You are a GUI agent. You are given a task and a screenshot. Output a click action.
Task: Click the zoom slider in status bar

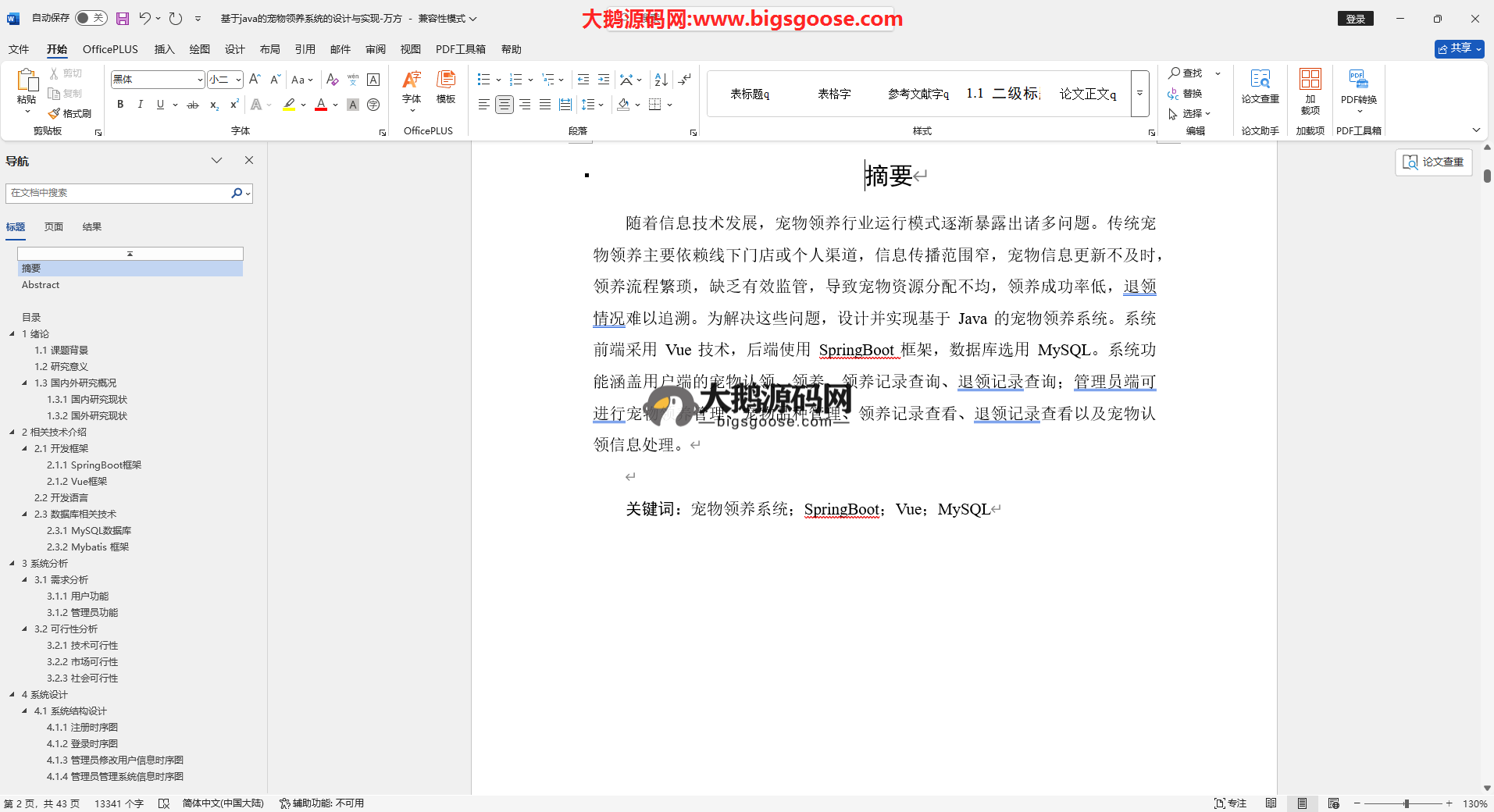pos(1406,803)
